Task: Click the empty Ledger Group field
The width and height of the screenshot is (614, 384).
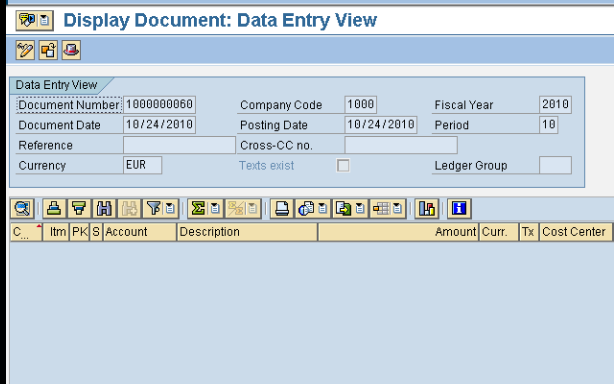Action: point(555,165)
